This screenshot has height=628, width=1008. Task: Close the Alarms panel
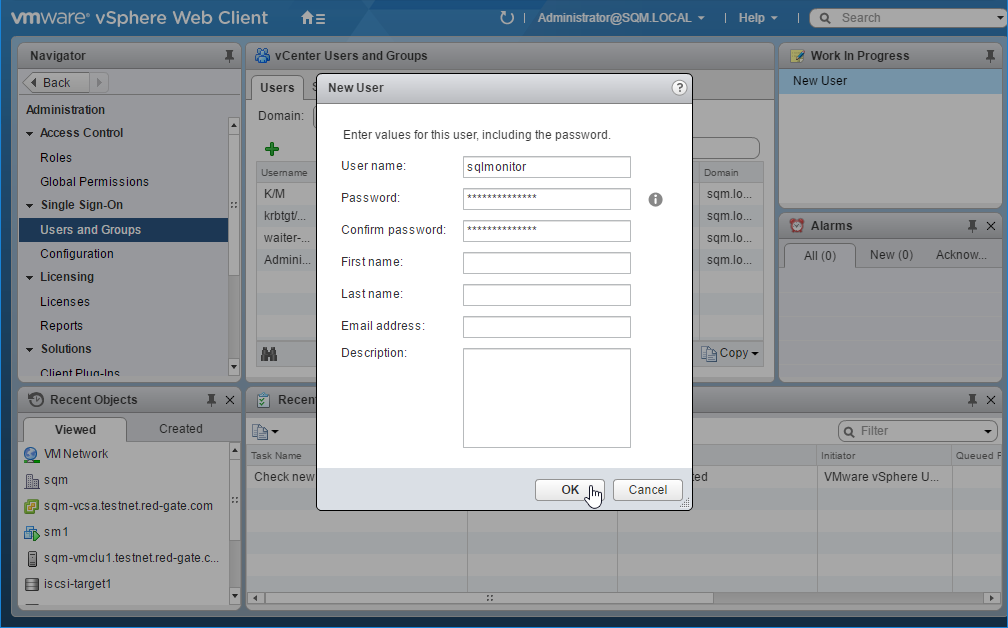click(991, 226)
